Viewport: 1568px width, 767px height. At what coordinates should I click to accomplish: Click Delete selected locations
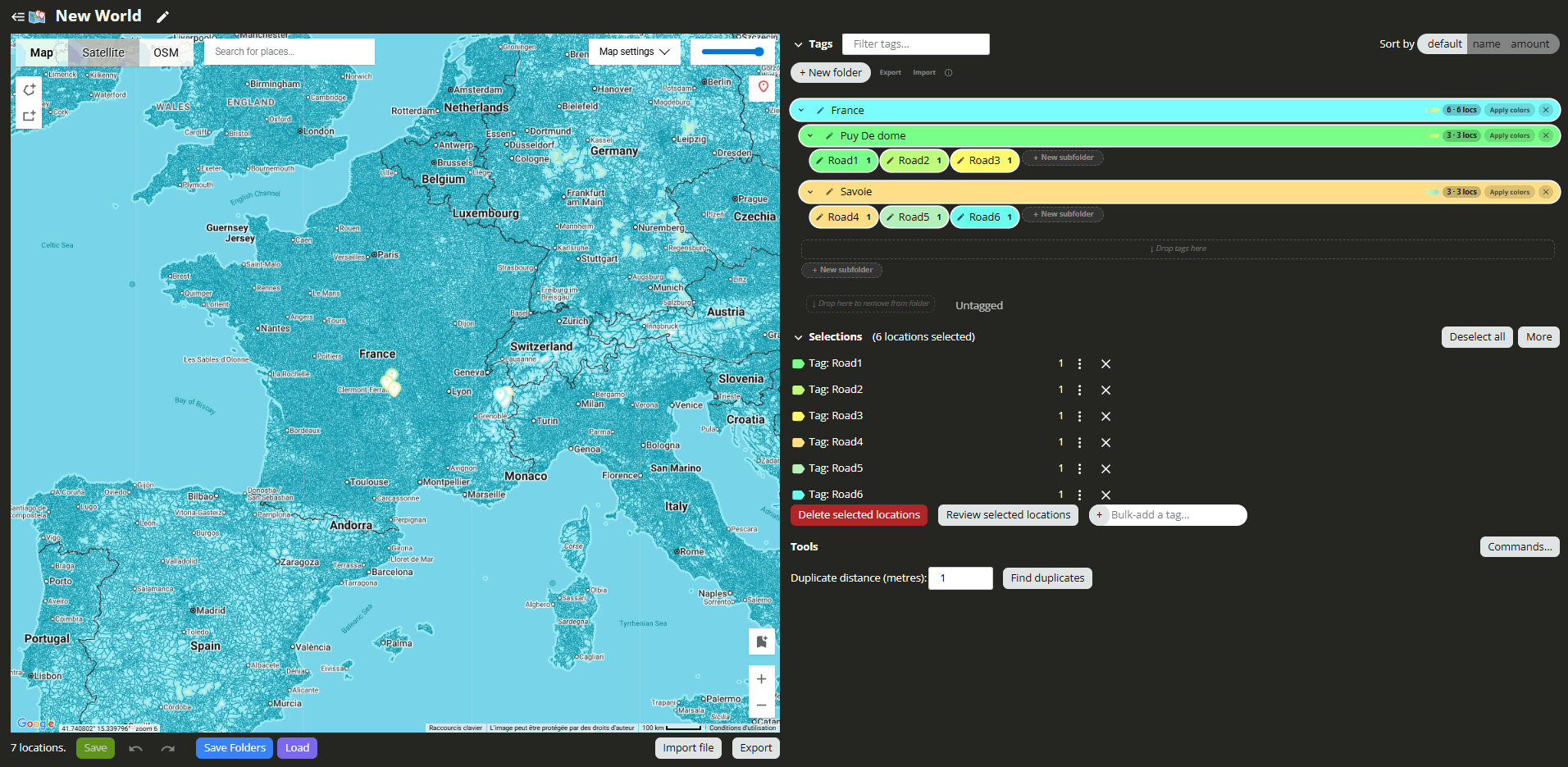click(x=859, y=515)
